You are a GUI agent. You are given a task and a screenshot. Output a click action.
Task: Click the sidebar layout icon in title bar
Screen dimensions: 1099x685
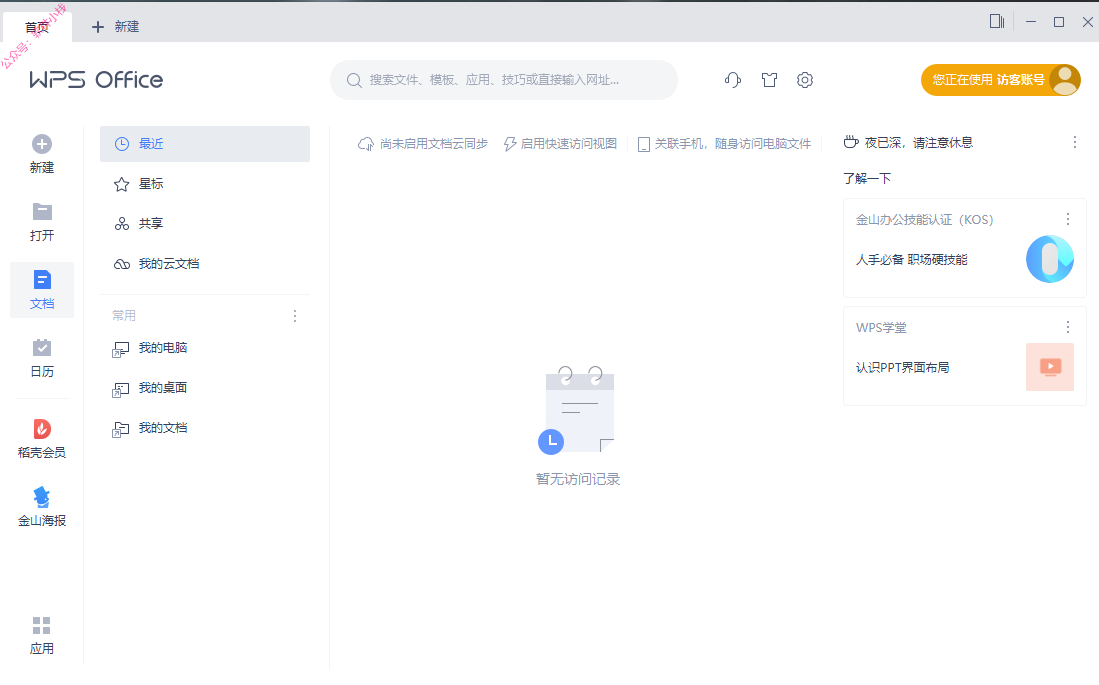point(997,22)
